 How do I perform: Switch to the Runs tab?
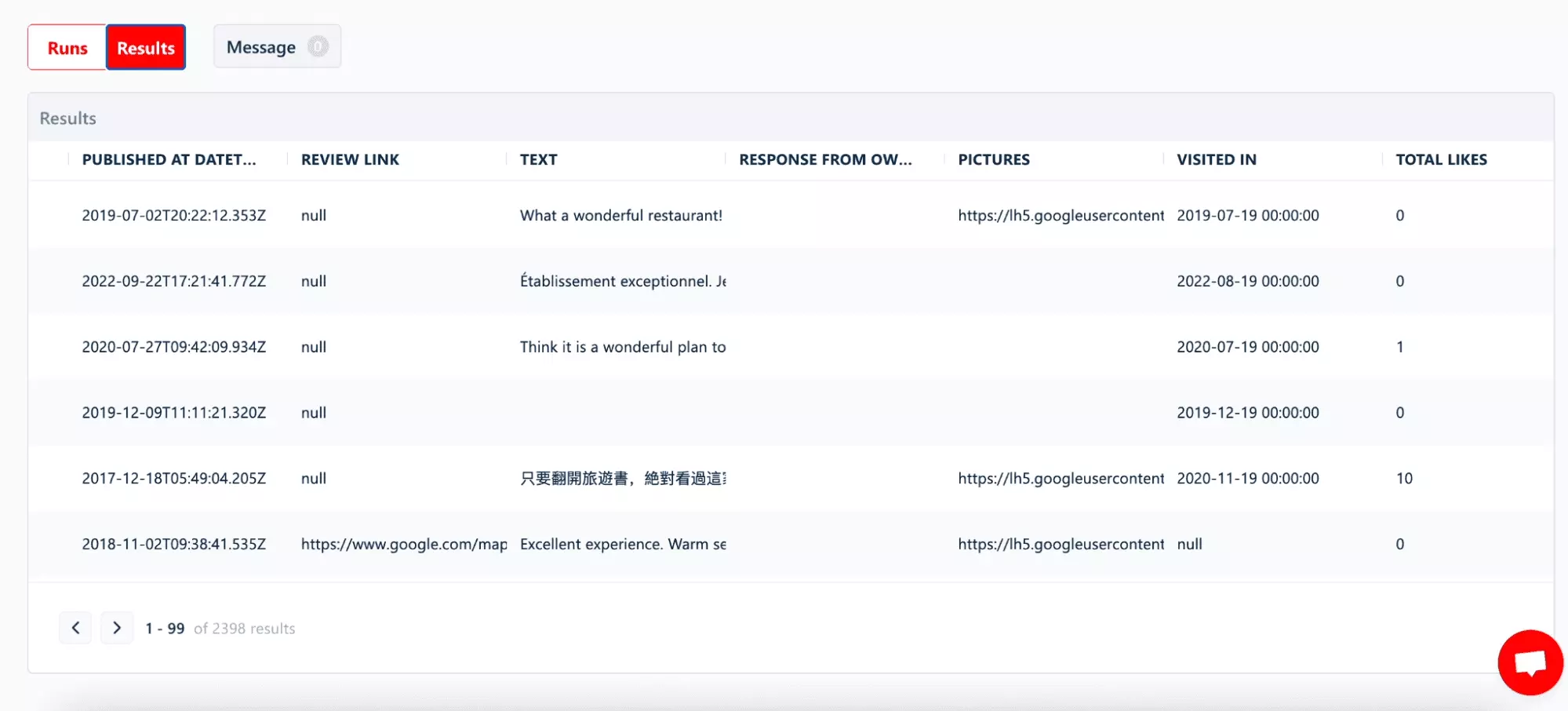tap(67, 48)
